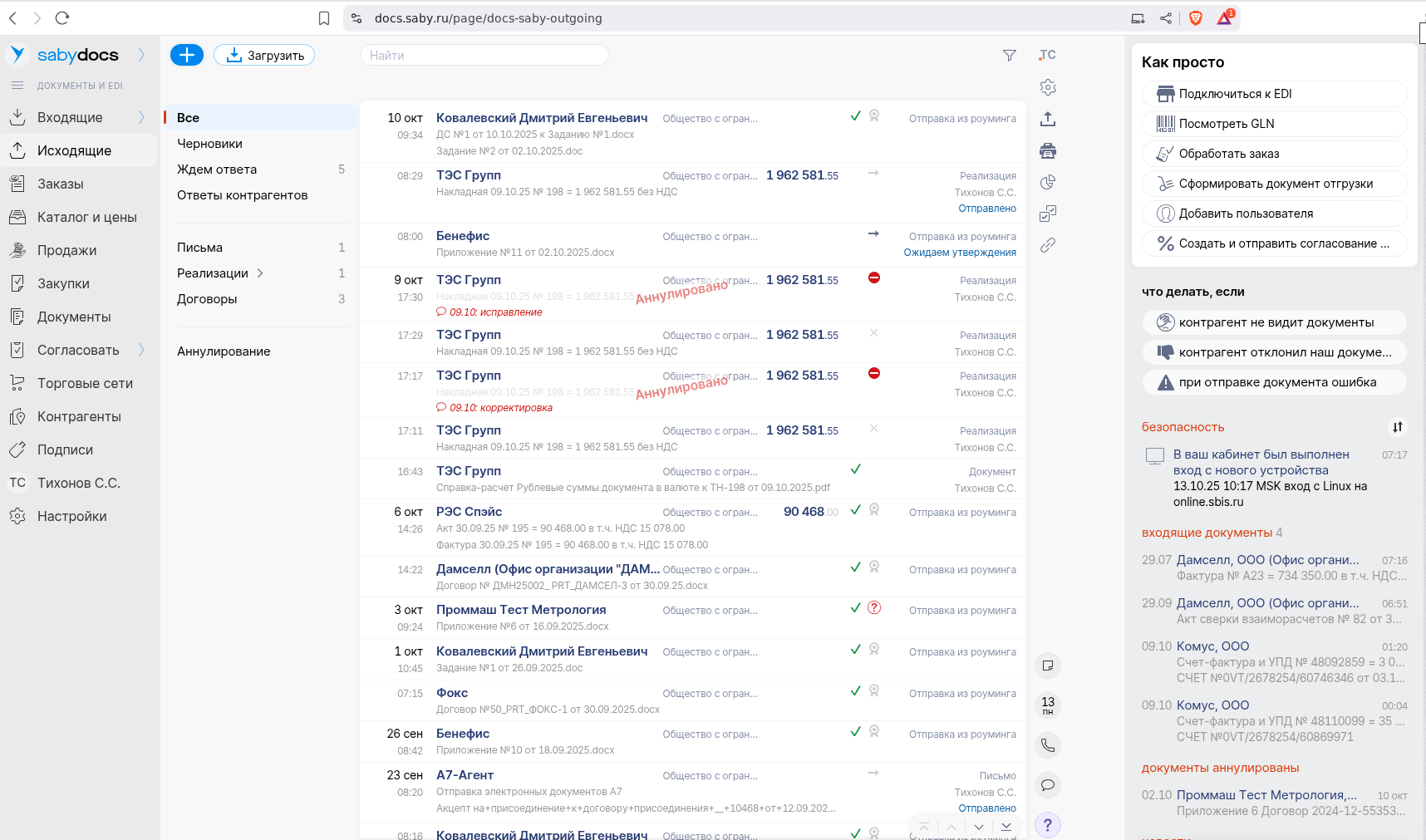
Task: Expand the Реализации filter chevron
Action: click(x=260, y=273)
